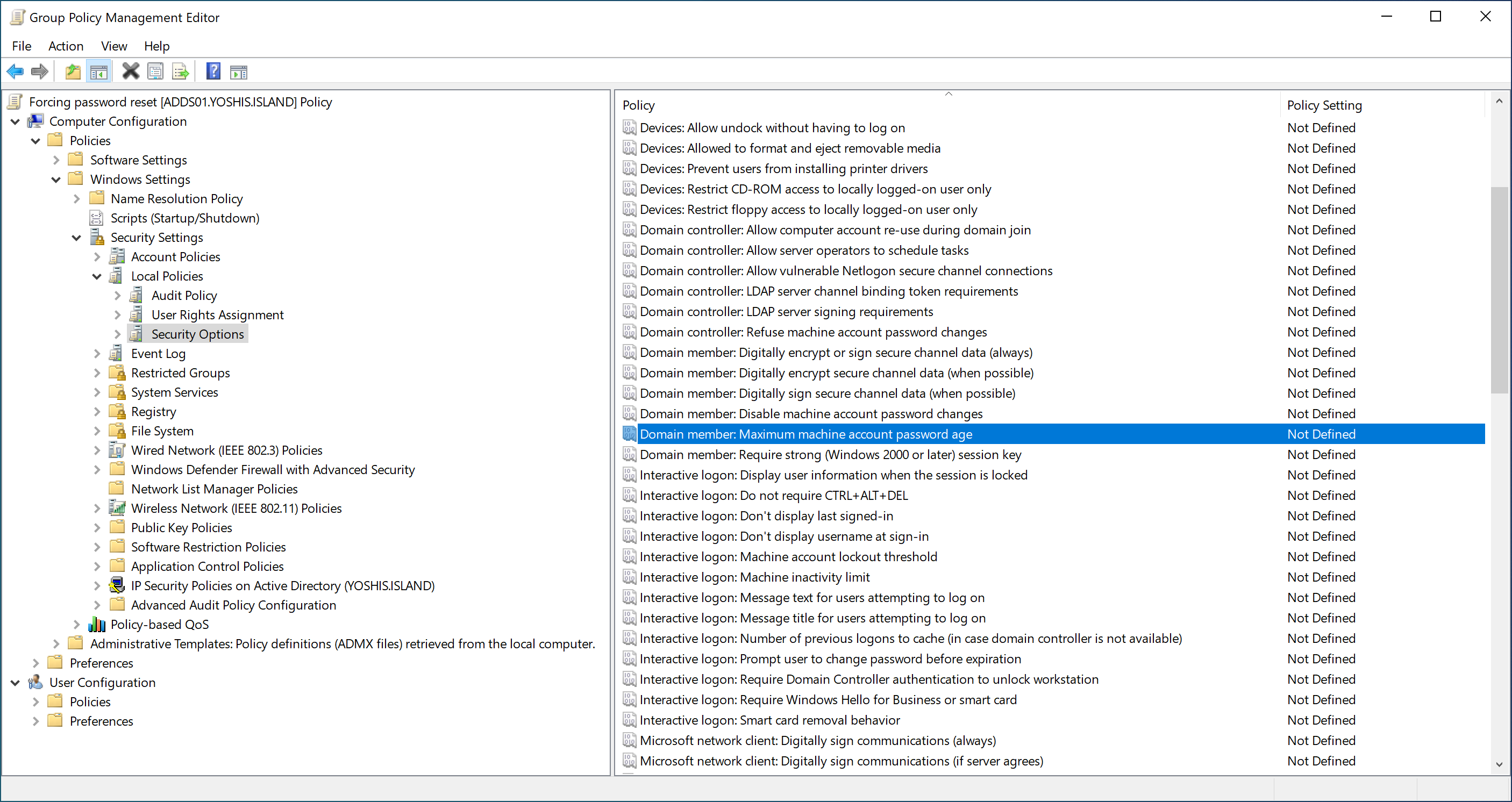Select Interactive logon: Machine inactivity limit policy
Screen dimensions: 1512x802
(754, 577)
